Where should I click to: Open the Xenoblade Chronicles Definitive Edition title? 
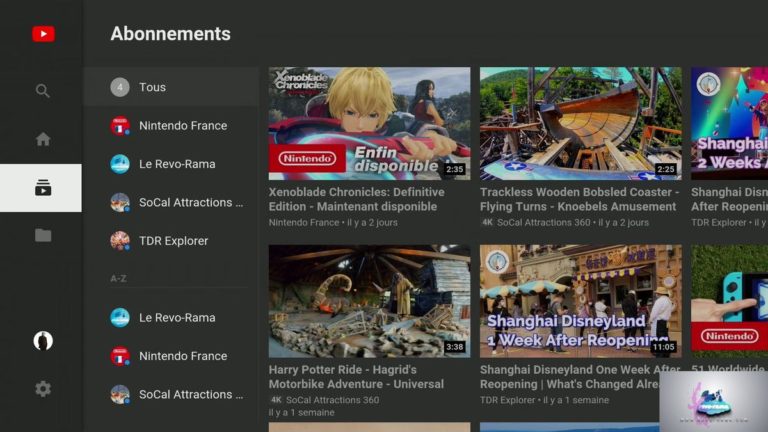coord(356,199)
